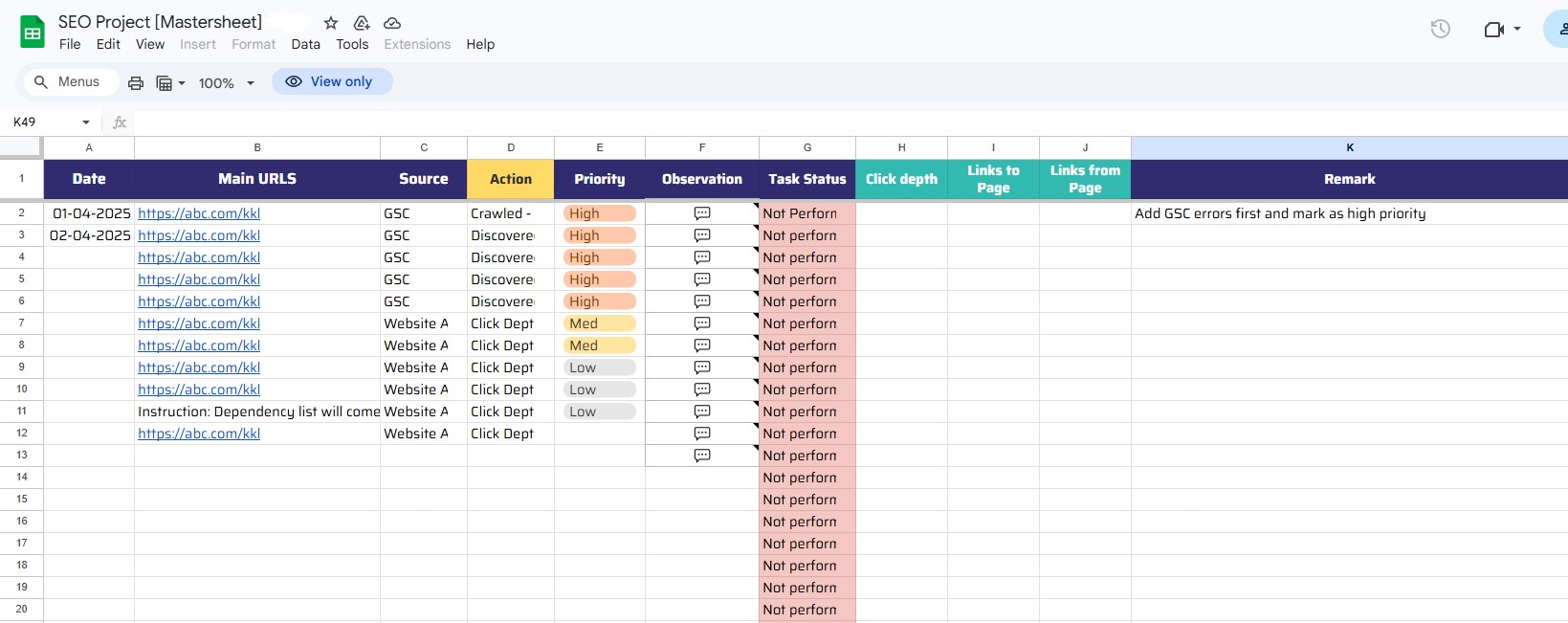Open the Med priority dropdown in row 7

(600, 323)
